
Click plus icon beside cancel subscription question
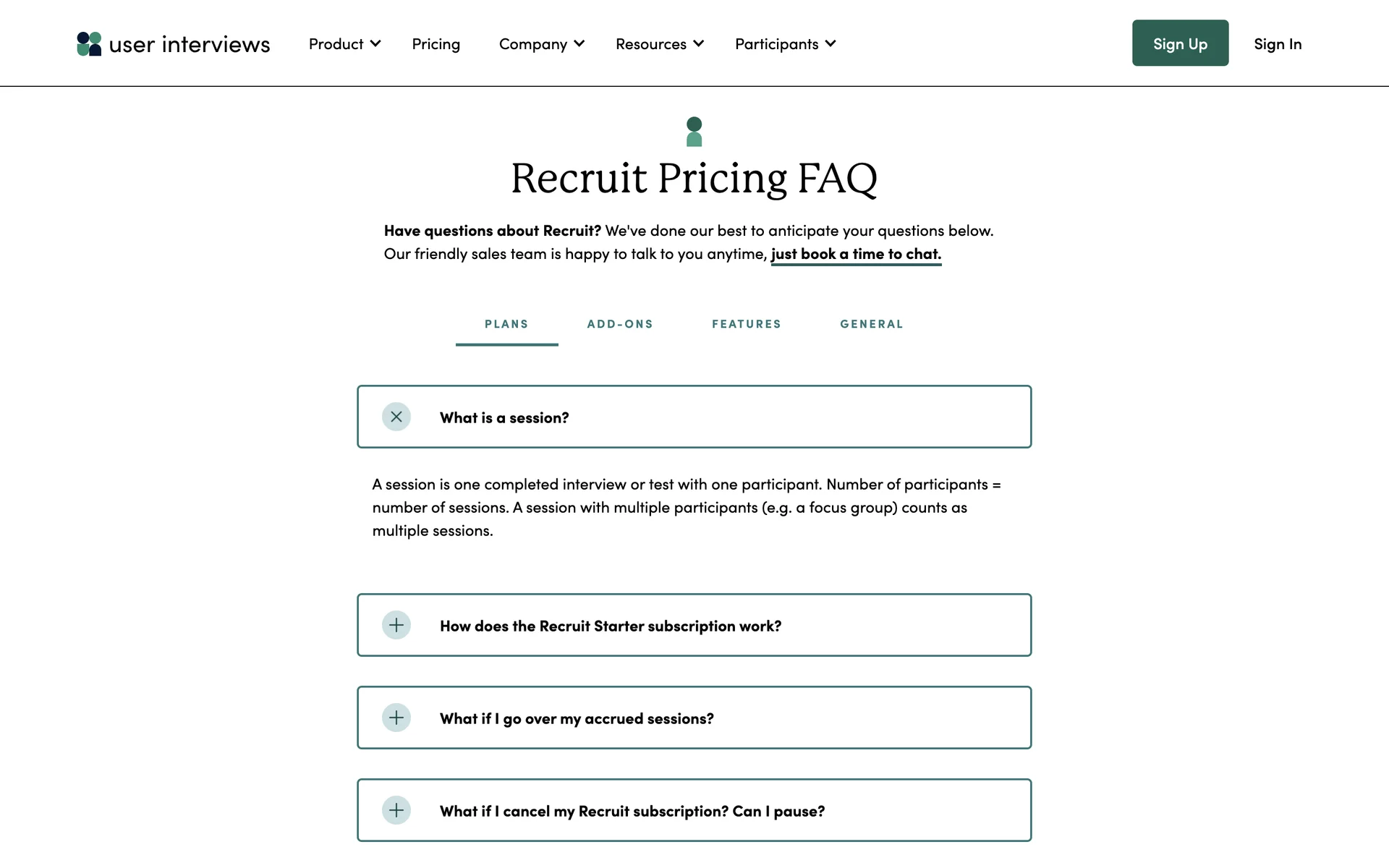396,811
